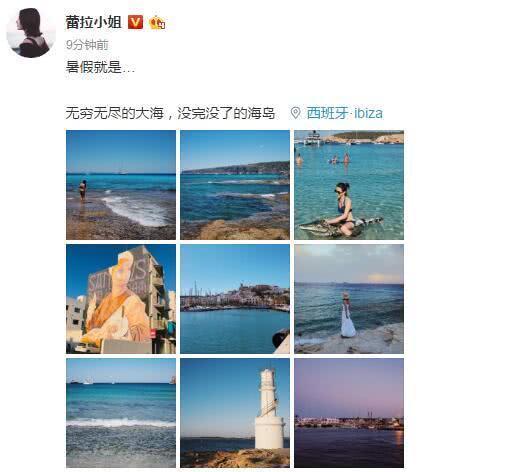Viewport: 514px width, 472px height.
Task: Open the white lighthouse photo
Action: pos(235,413)
